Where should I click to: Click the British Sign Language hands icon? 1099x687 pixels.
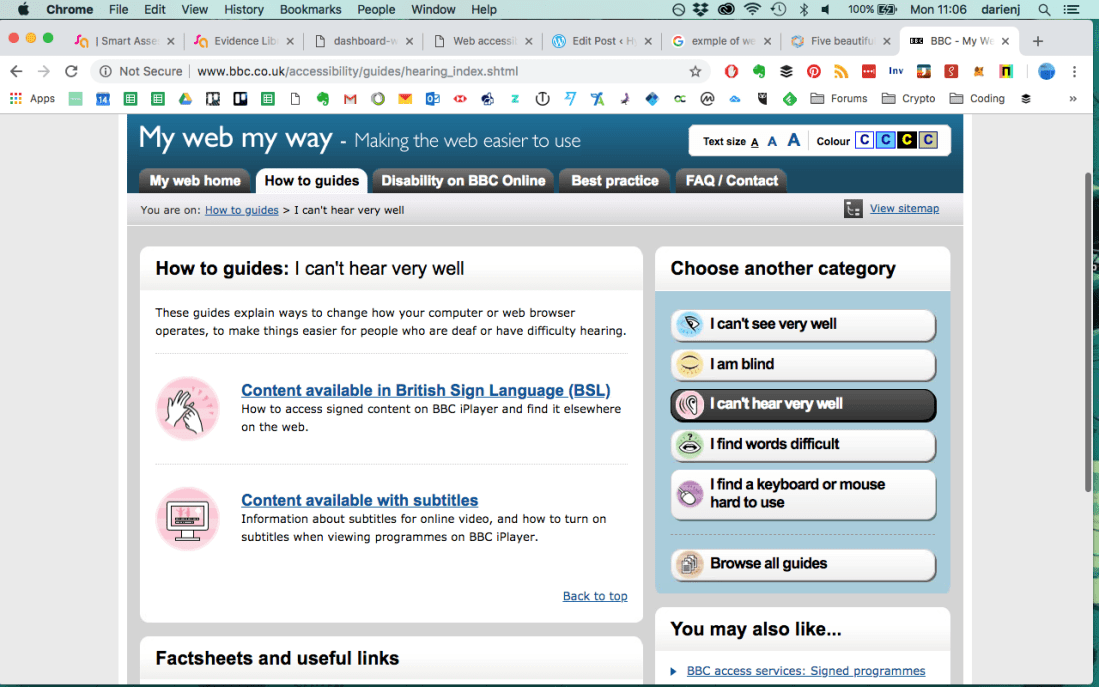tap(188, 408)
